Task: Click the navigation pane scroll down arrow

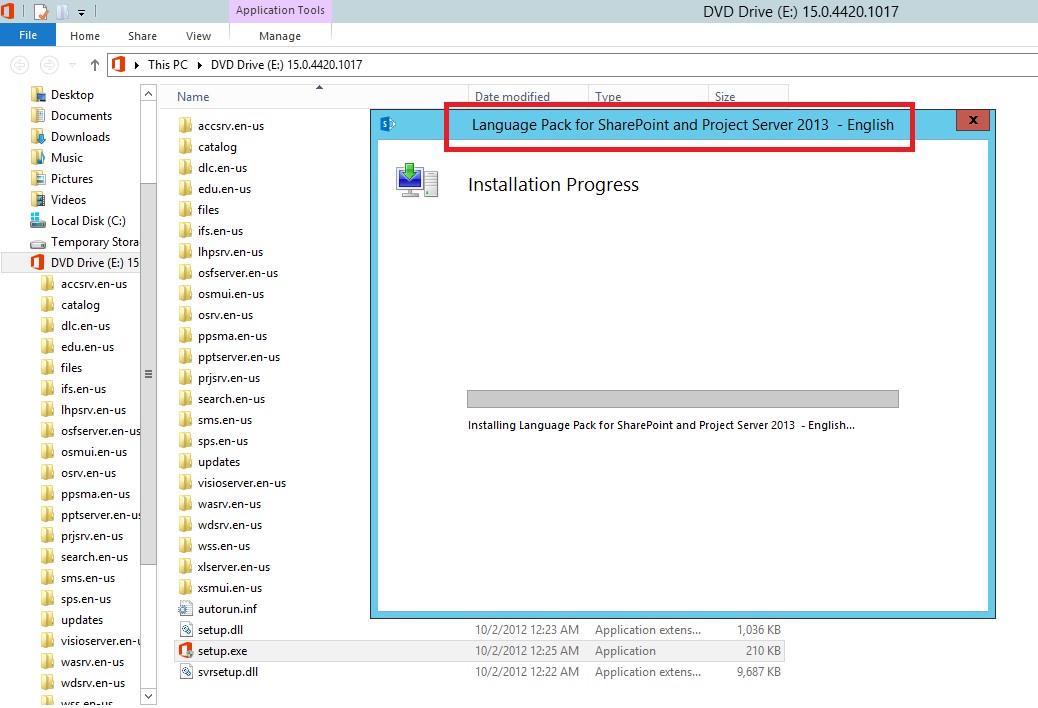Action: point(149,696)
